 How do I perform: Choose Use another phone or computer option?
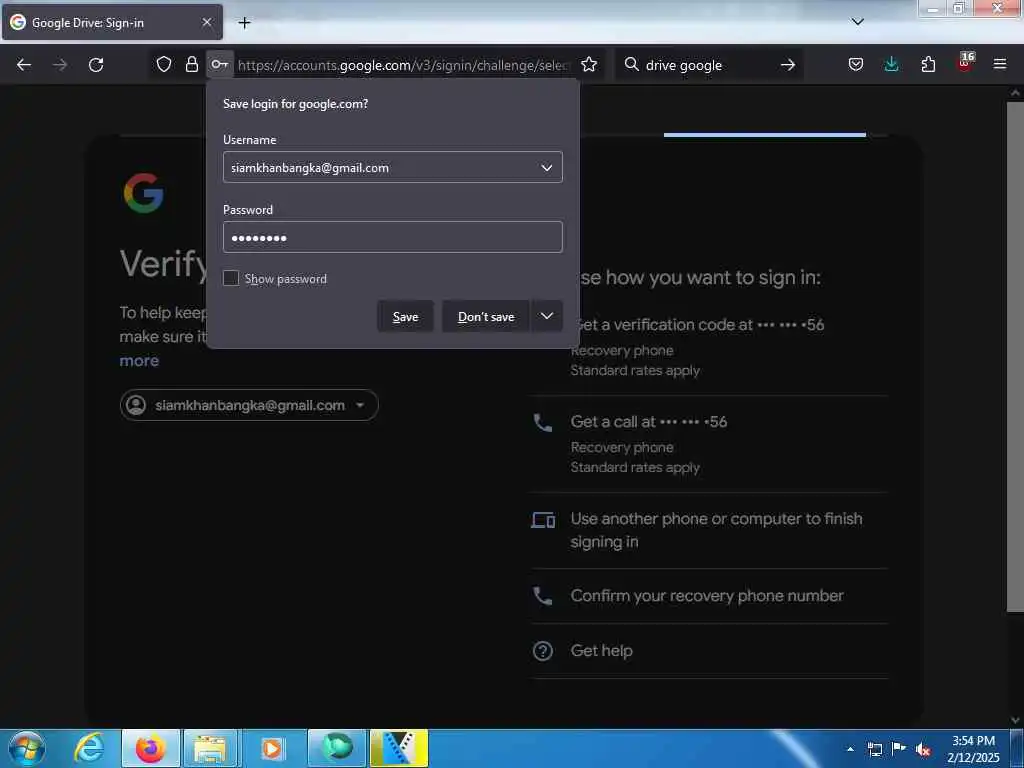click(x=709, y=530)
